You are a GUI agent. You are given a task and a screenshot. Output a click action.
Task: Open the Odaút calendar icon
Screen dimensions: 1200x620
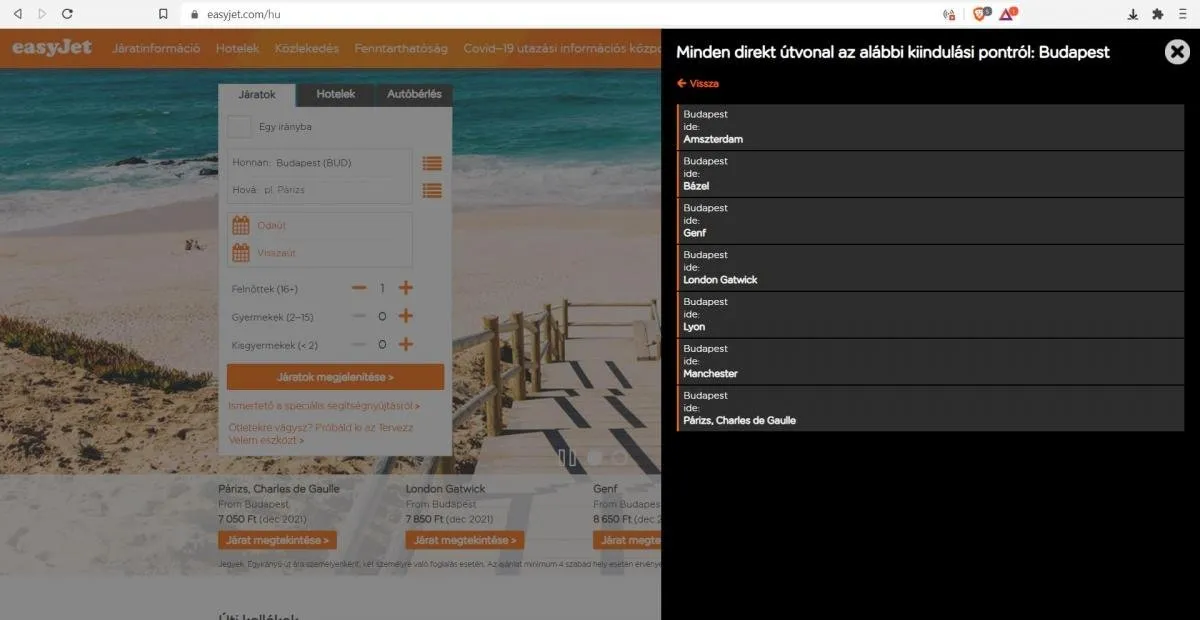click(241, 225)
